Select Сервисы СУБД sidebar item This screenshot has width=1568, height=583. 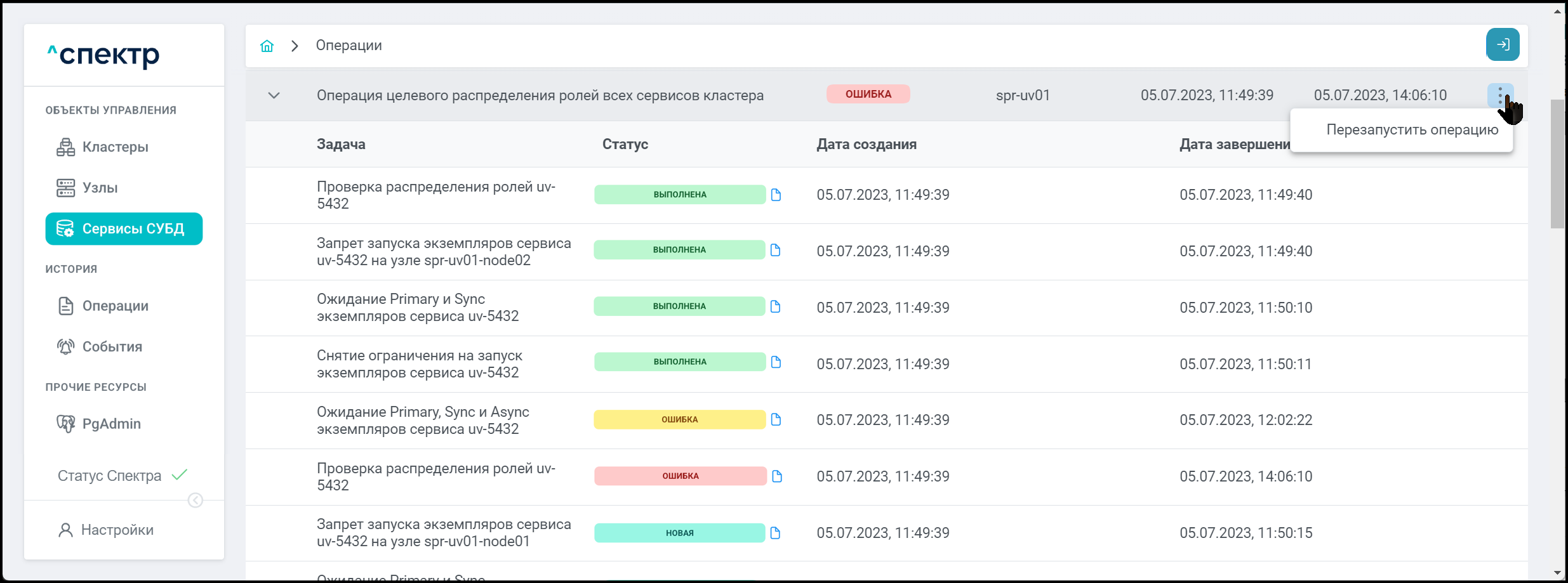(124, 229)
